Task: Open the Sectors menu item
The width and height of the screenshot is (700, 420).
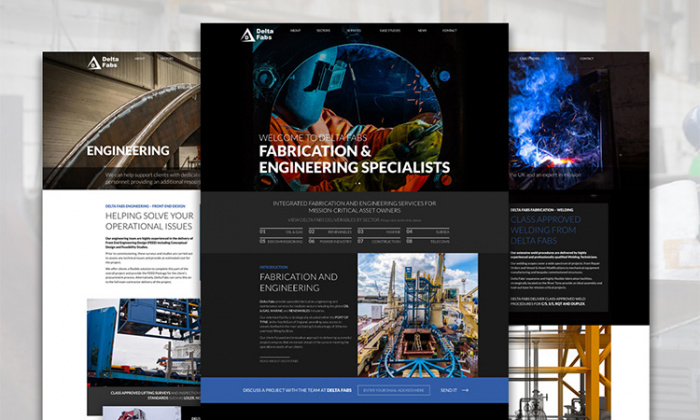Action: coord(324,31)
